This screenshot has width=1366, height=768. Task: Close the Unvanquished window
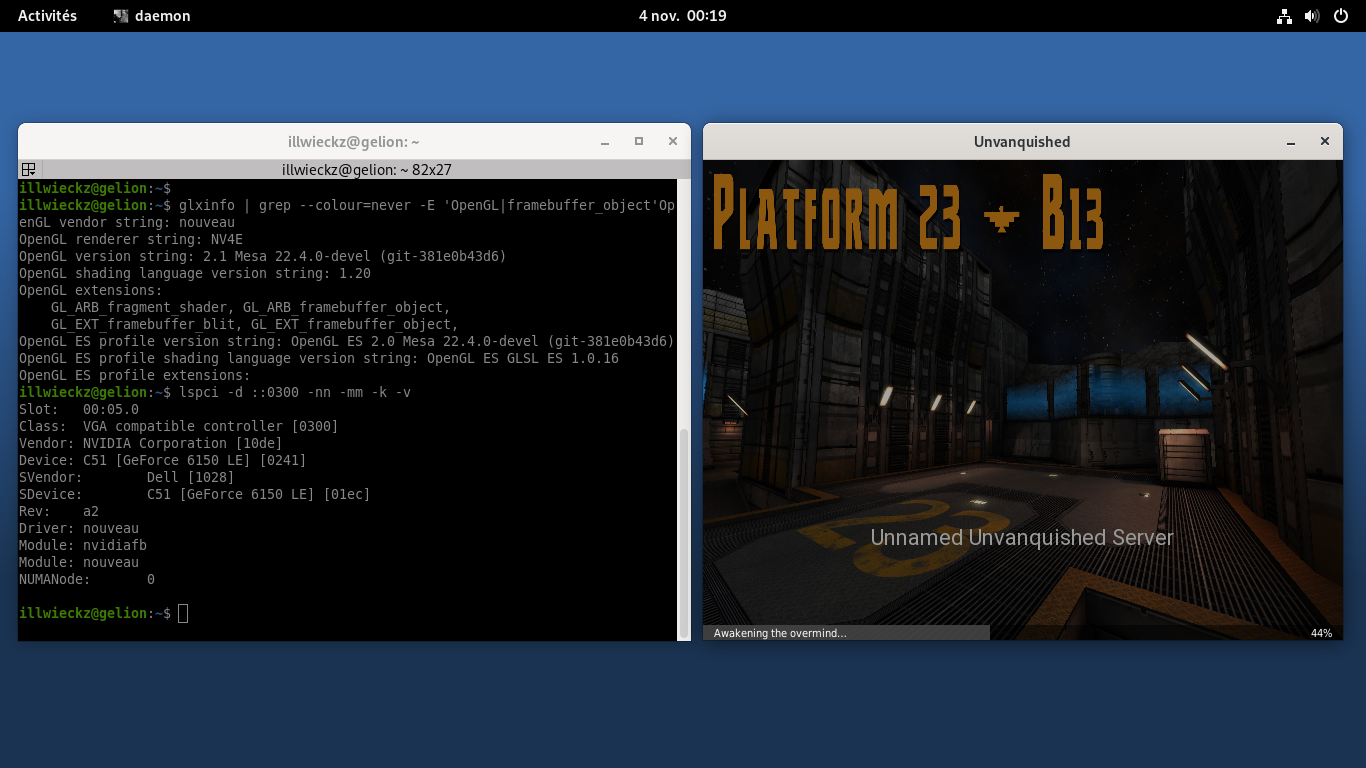[x=1325, y=142]
